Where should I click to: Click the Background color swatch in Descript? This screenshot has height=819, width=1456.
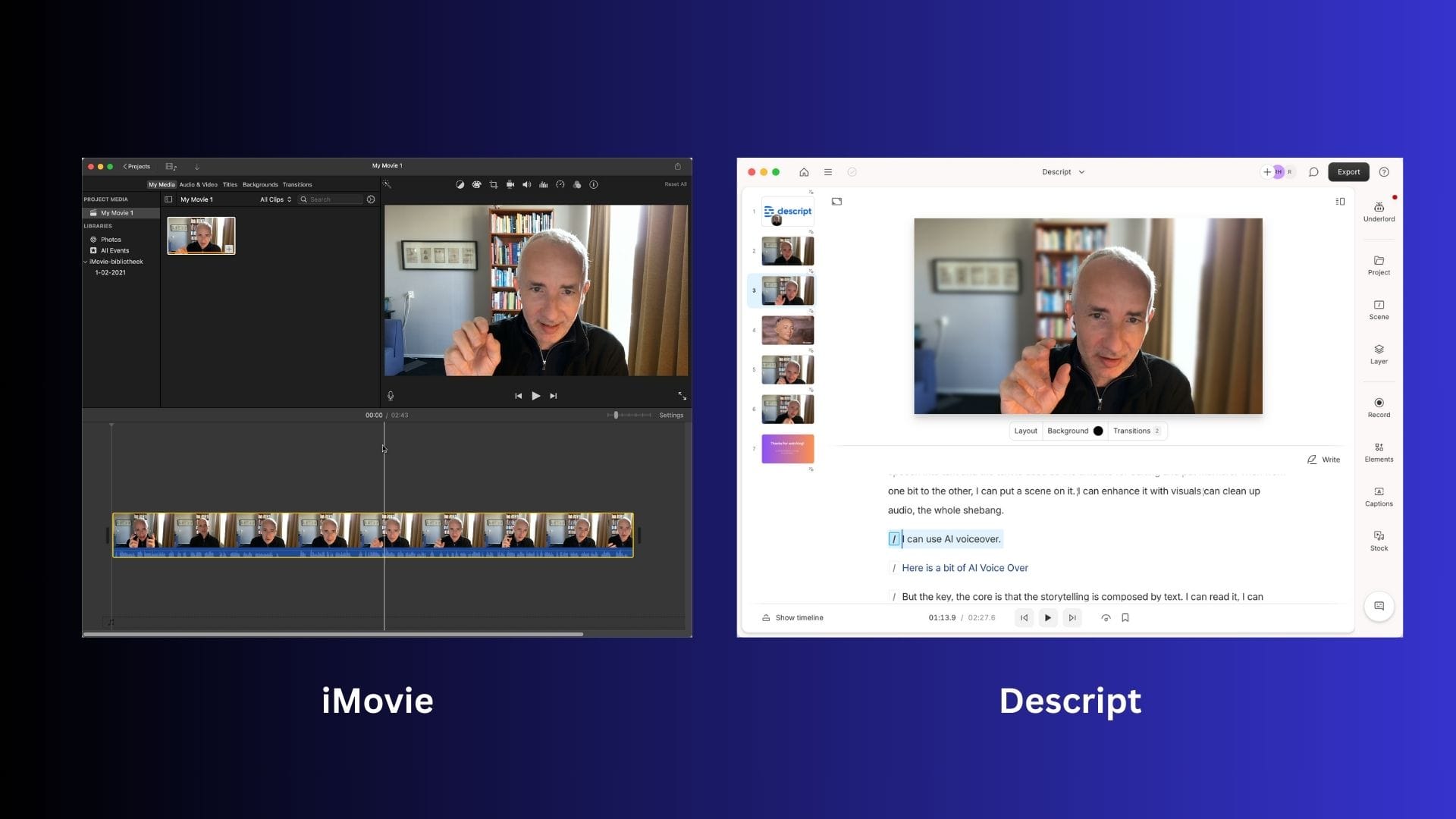pyautogui.click(x=1097, y=431)
